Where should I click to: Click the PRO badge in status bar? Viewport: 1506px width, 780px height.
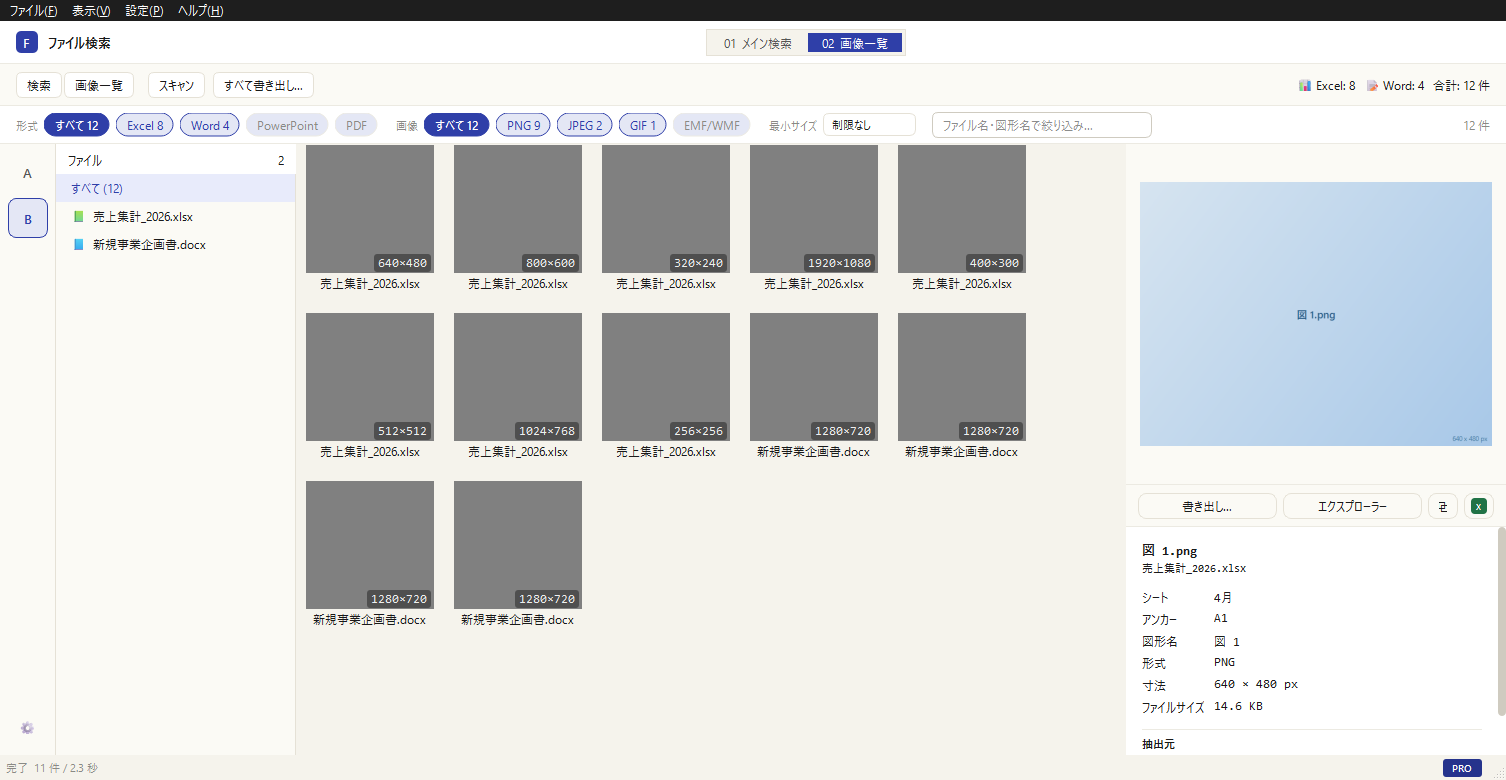pyautogui.click(x=1462, y=768)
